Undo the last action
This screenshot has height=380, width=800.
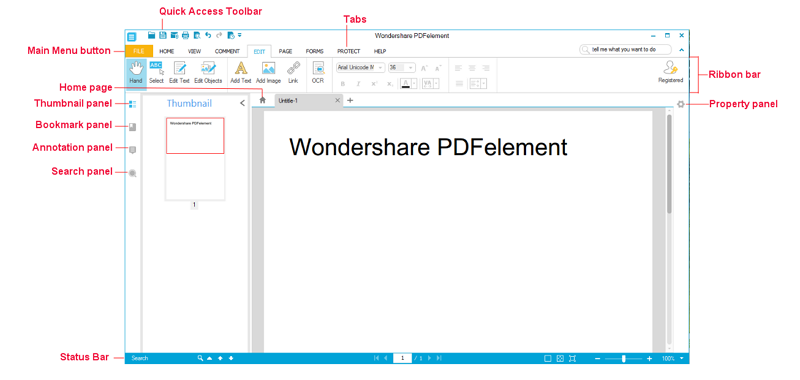[208, 36]
